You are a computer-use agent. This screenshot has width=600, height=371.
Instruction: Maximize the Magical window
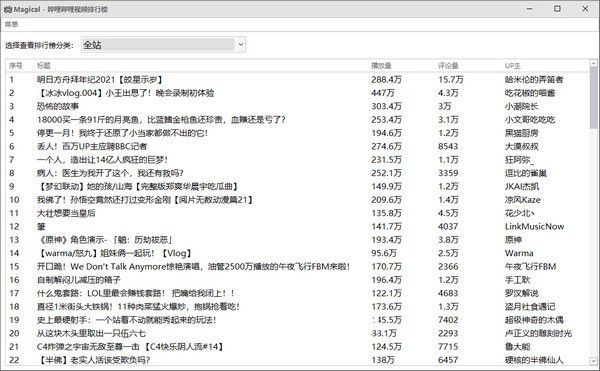pos(558,8)
